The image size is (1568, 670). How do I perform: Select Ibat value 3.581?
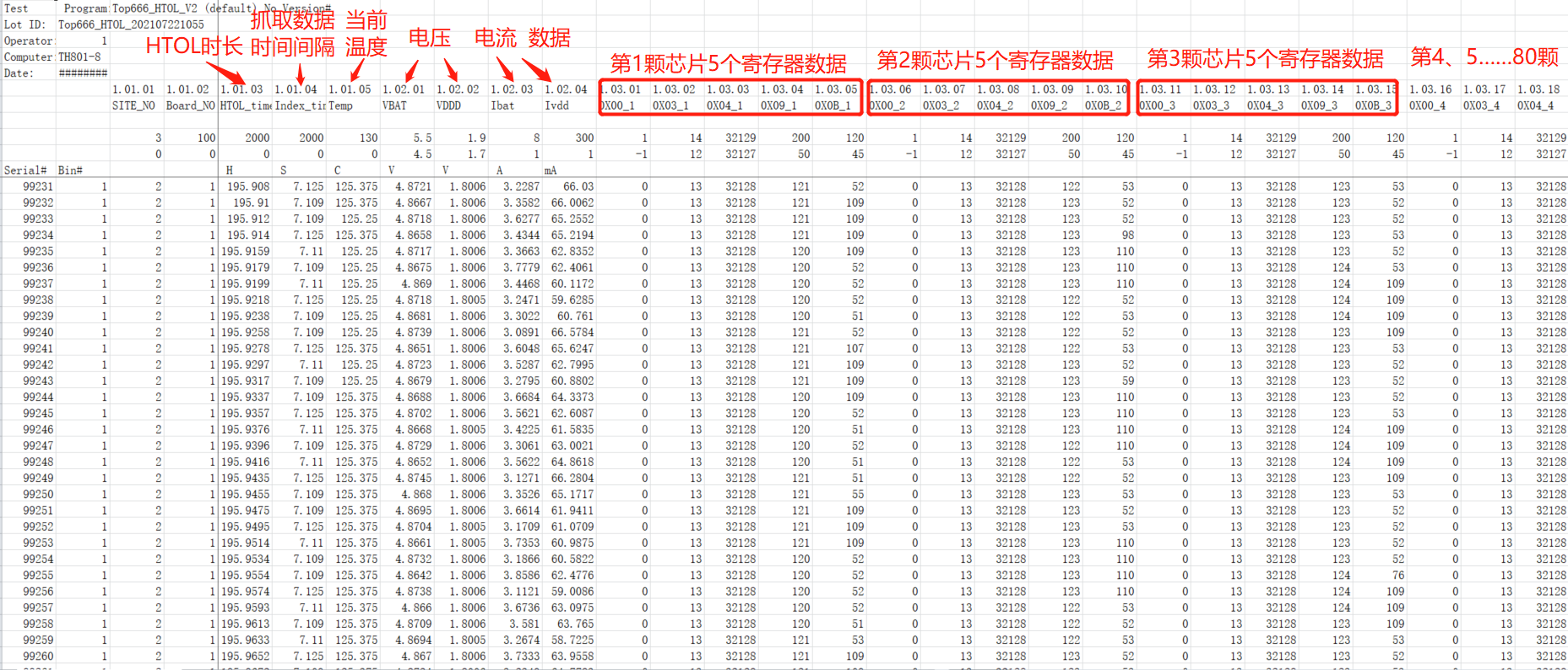[x=524, y=624]
